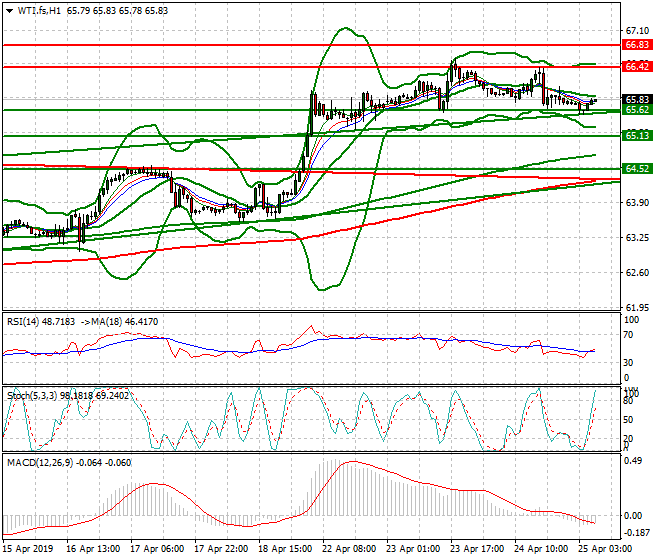Click the green 64.52 price level label
The width and height of the screenshot is (660, 560).
pos(637,169)
